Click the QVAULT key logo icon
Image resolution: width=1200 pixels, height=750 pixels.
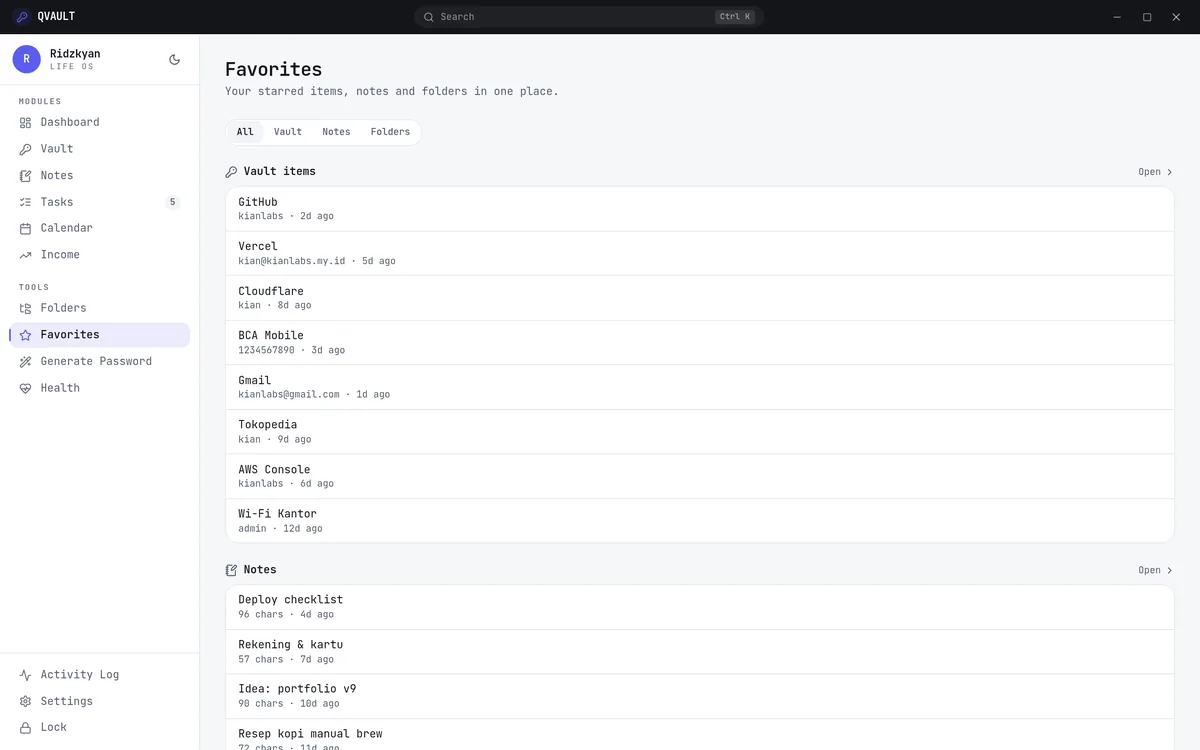pyautogui.click(x=22, y=16)
